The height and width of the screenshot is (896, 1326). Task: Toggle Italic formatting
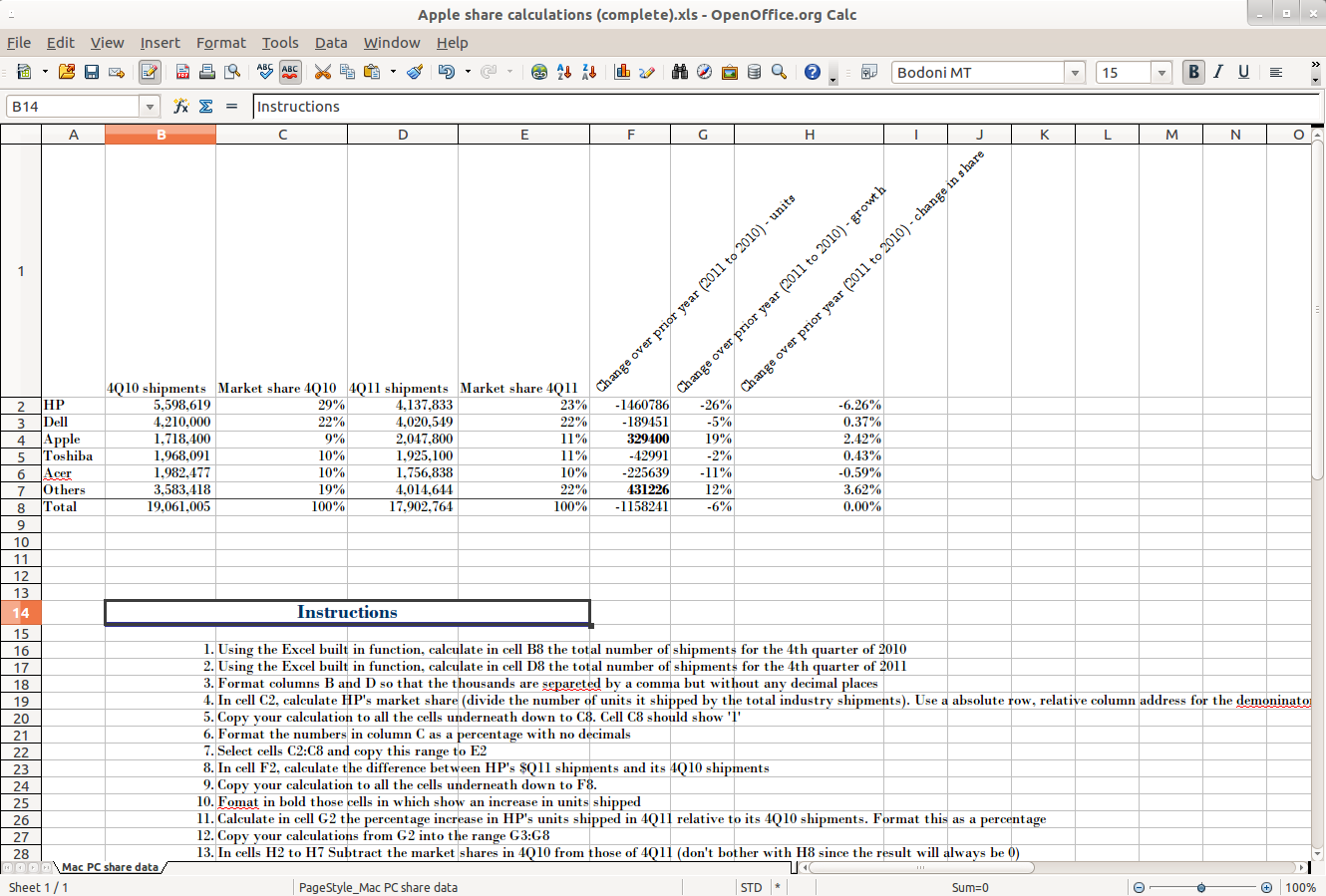pyautogui.click(x=1218, y=72)
